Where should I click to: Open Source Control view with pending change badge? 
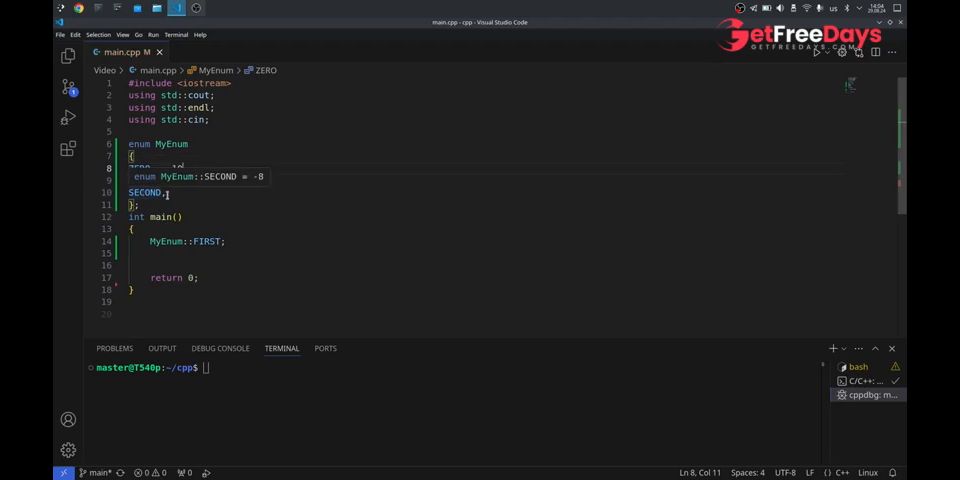[68, 87]
